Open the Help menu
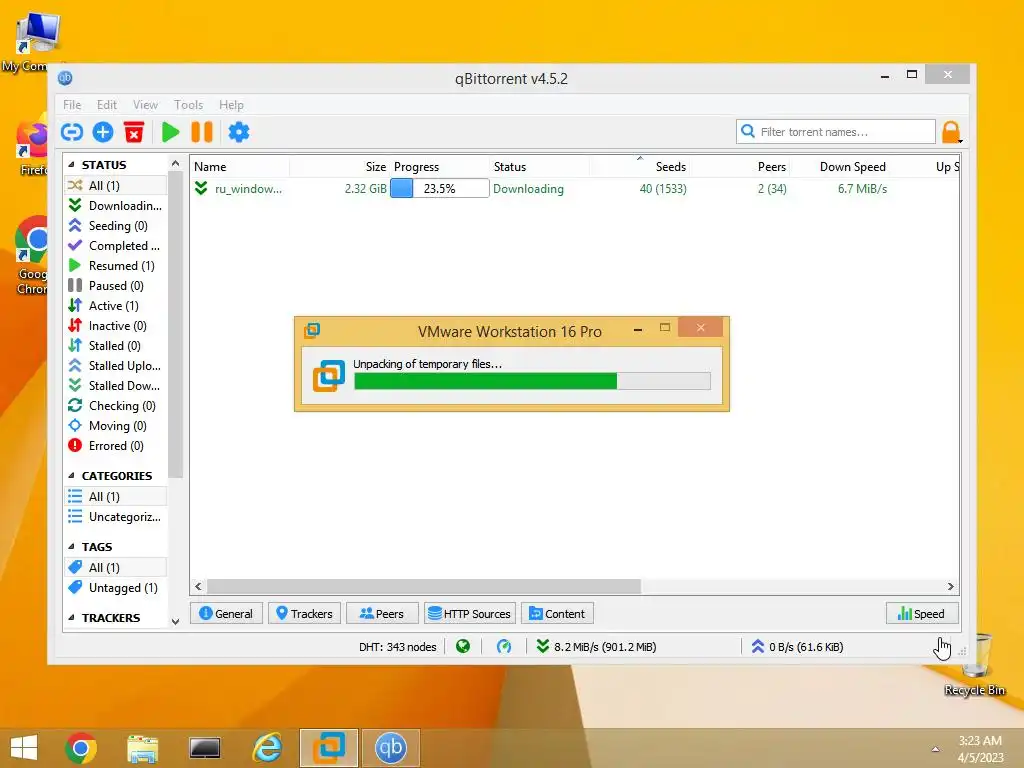 click(231, 104)
